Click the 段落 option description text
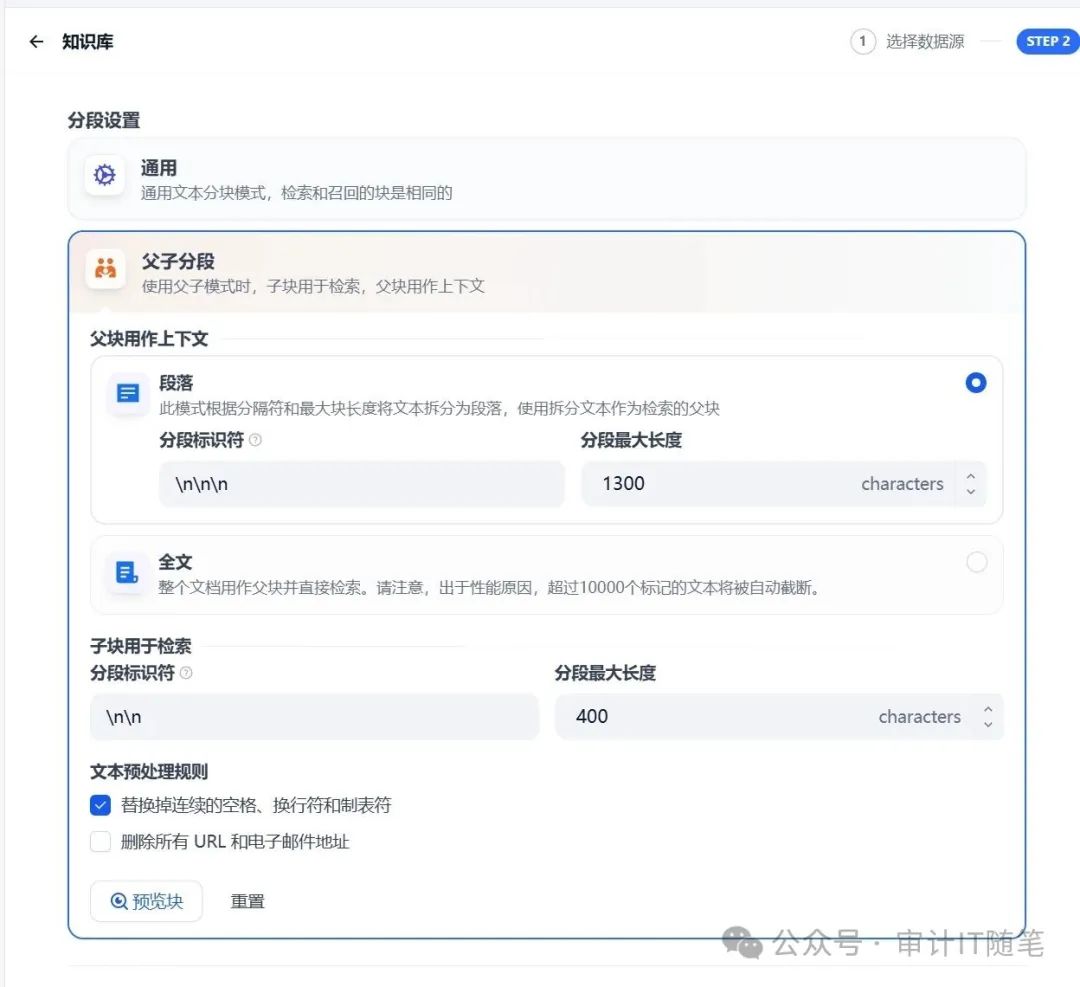1080x987 pixels. click(439, 408)
